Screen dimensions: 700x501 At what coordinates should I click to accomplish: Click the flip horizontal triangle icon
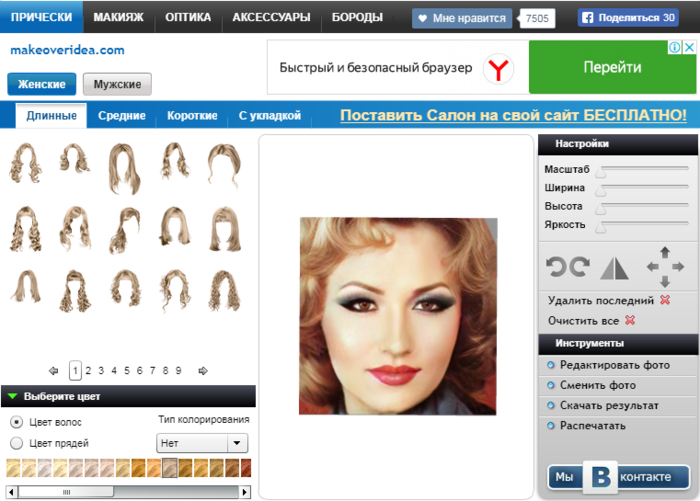tap(614, 267)
